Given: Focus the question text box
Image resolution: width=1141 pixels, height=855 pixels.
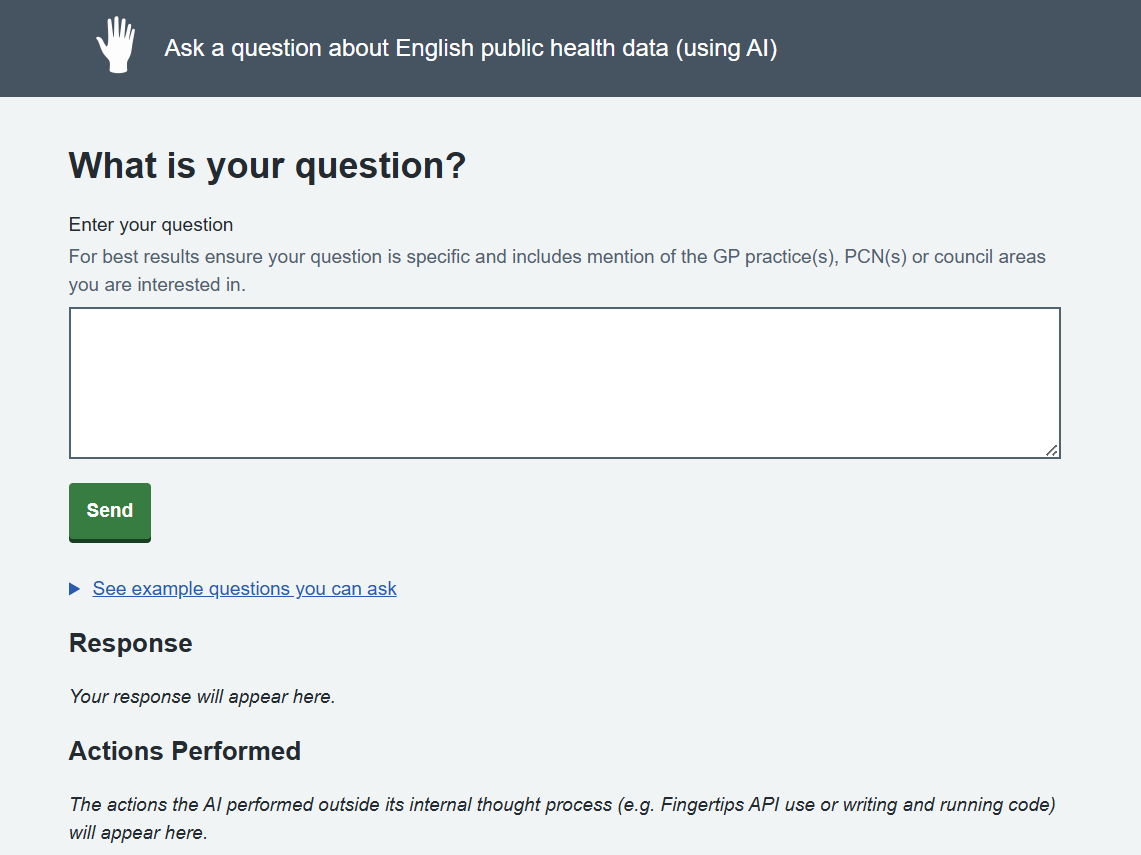Looking at the screenshot, I should pos(565,383).
